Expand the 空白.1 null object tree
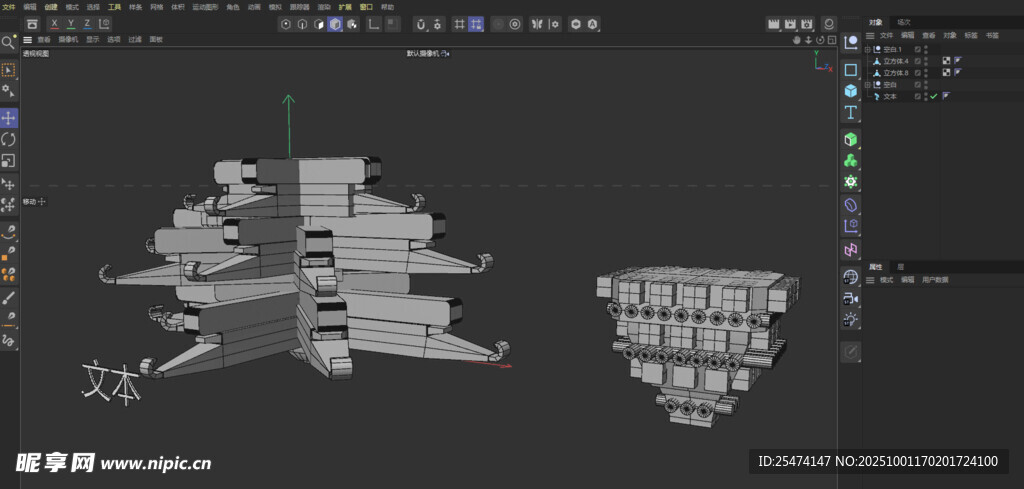Viewport: 1024px width, 489px height. click(x=868, y=49)
